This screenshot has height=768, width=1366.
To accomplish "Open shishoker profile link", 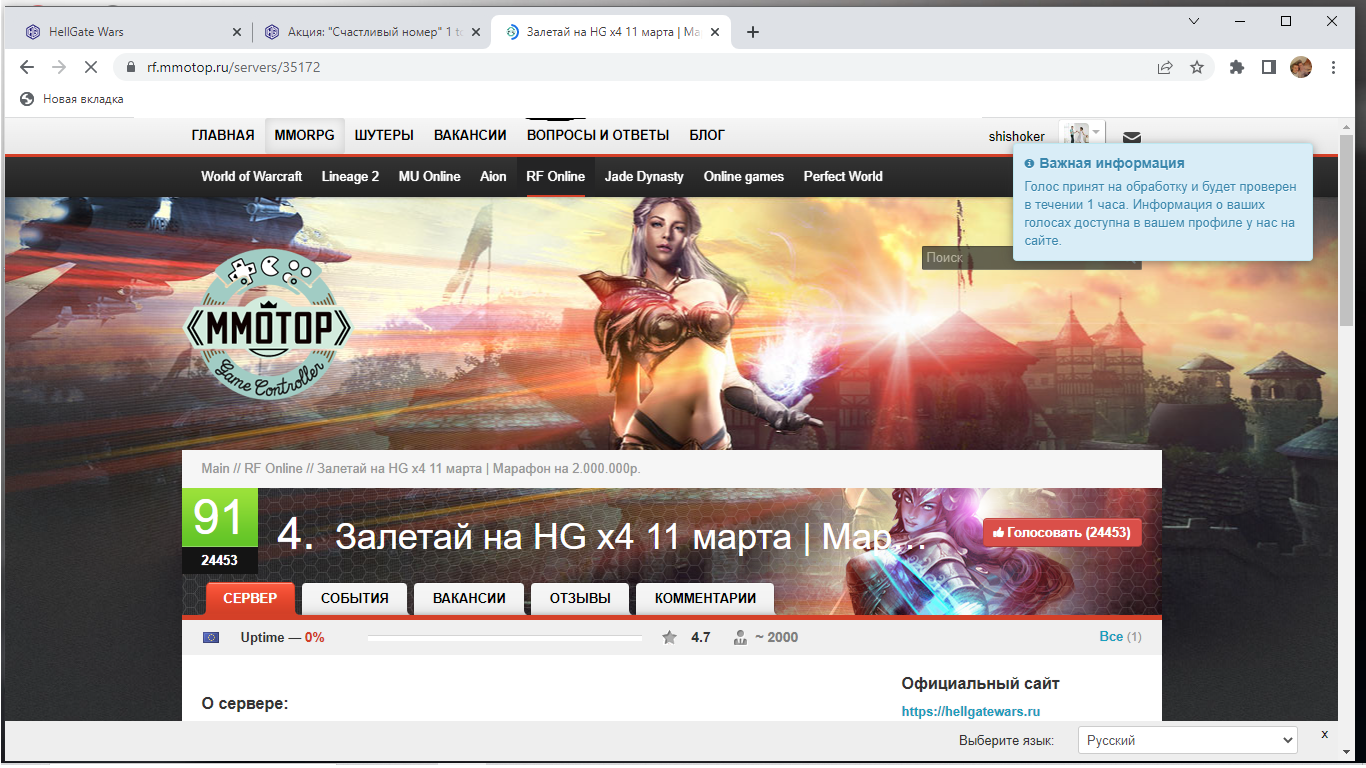I will 1017,136.
